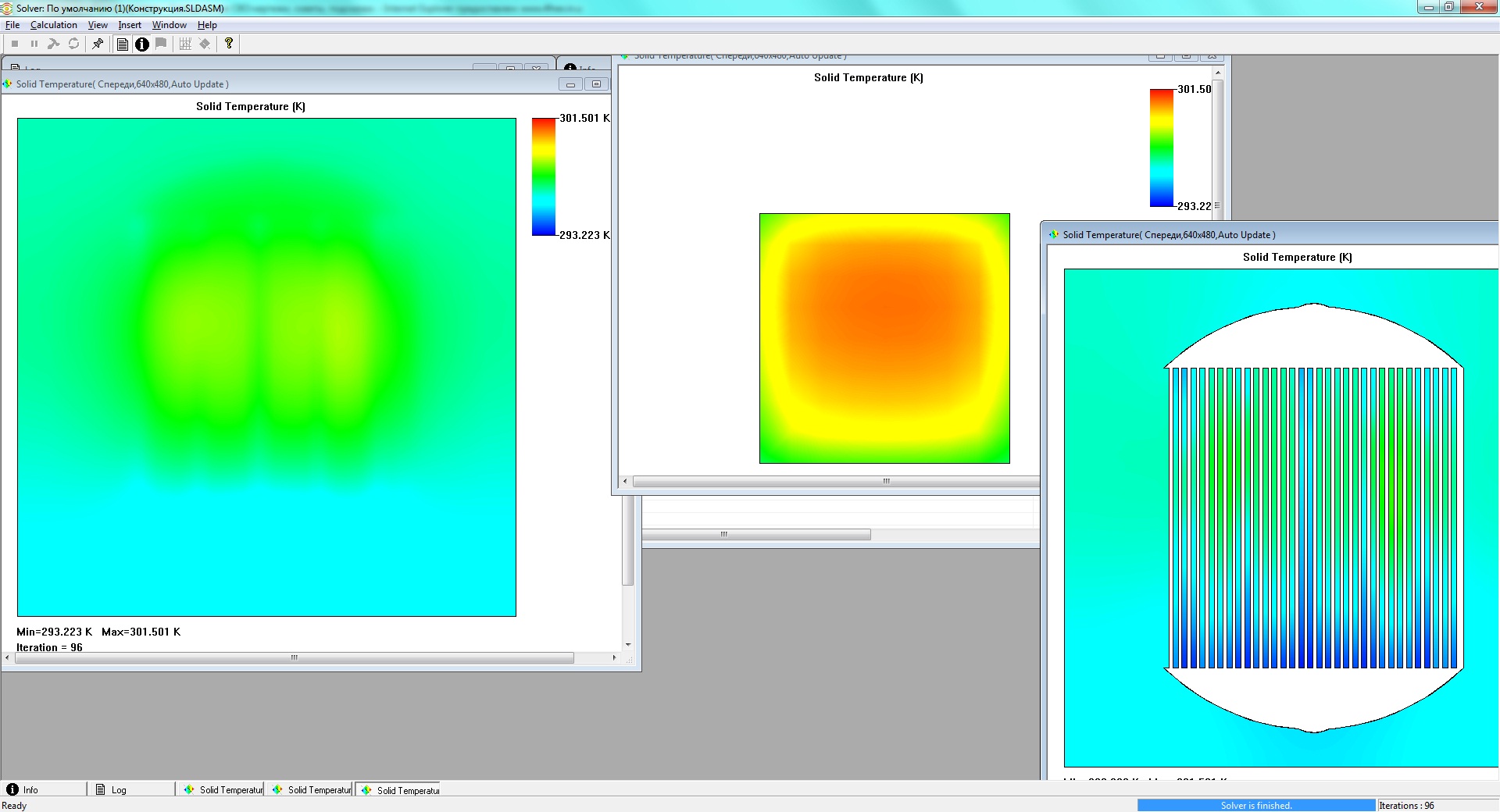This screenshot has width=1500, height=812.
Task: Click the preview plot diamond toolbar icon
Action: click(x=205, y=44)
